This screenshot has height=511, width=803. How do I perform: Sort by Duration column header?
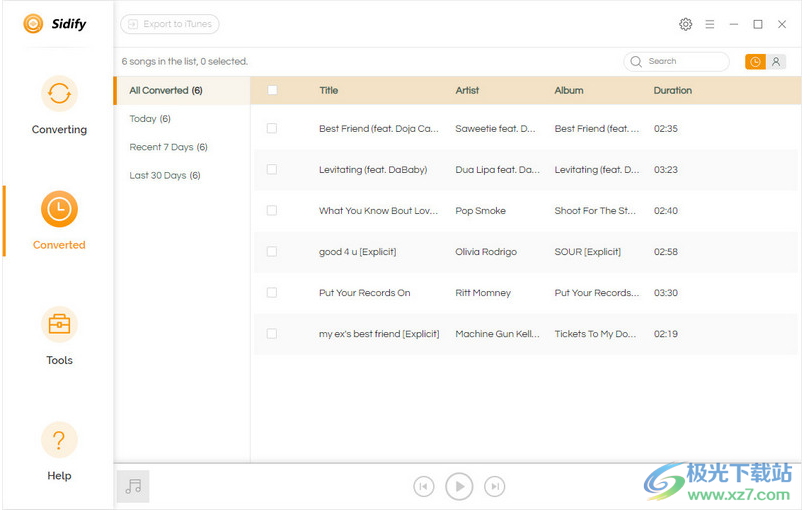point(672,91)
